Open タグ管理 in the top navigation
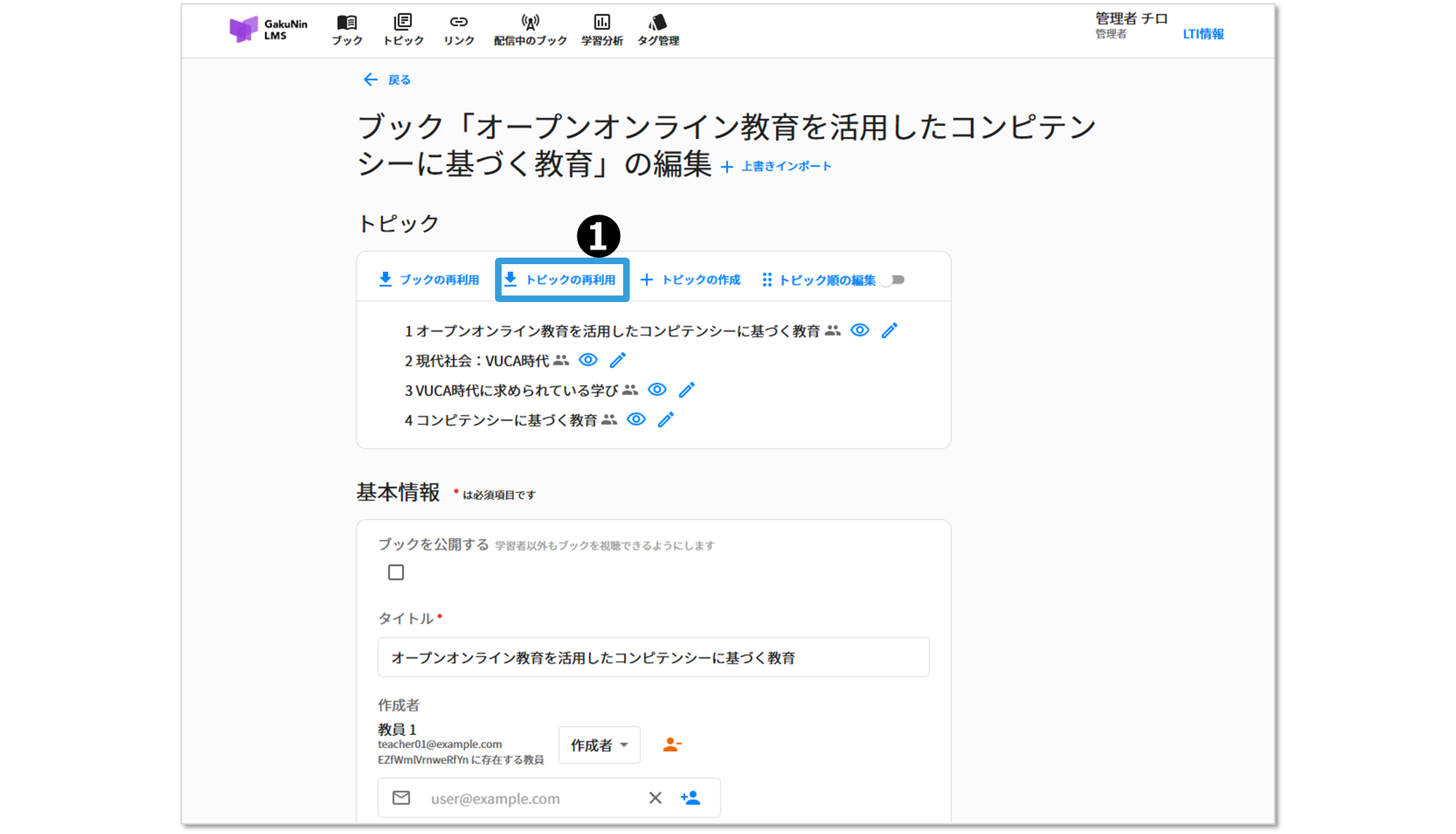The width and height of the screenshot is (1456, 834). coord(658,30)
